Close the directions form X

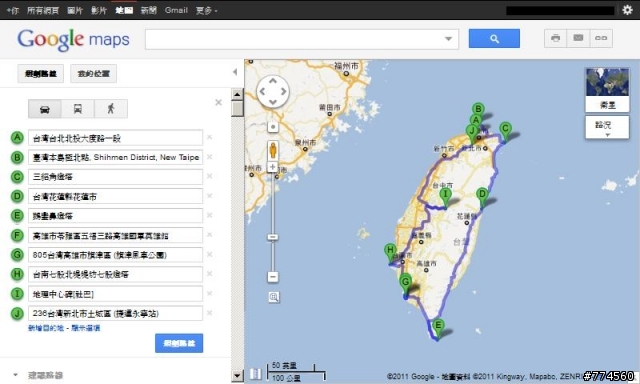click(x=218, y=102)
